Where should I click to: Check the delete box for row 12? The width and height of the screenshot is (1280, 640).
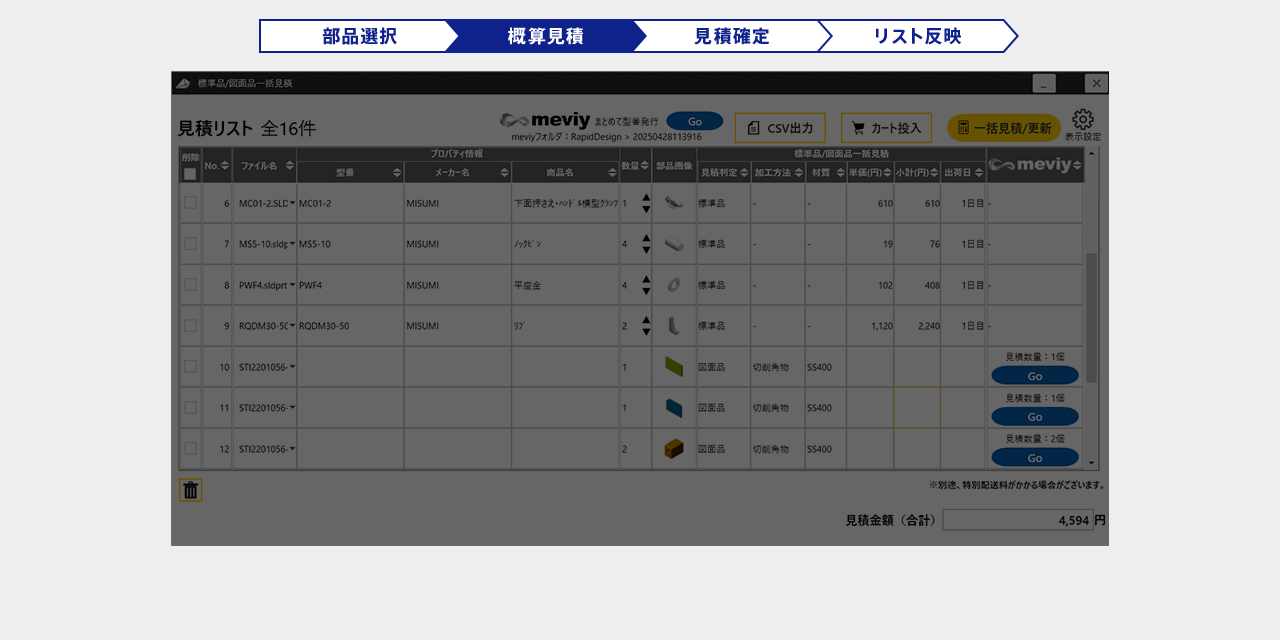click(x=190, y=449)
